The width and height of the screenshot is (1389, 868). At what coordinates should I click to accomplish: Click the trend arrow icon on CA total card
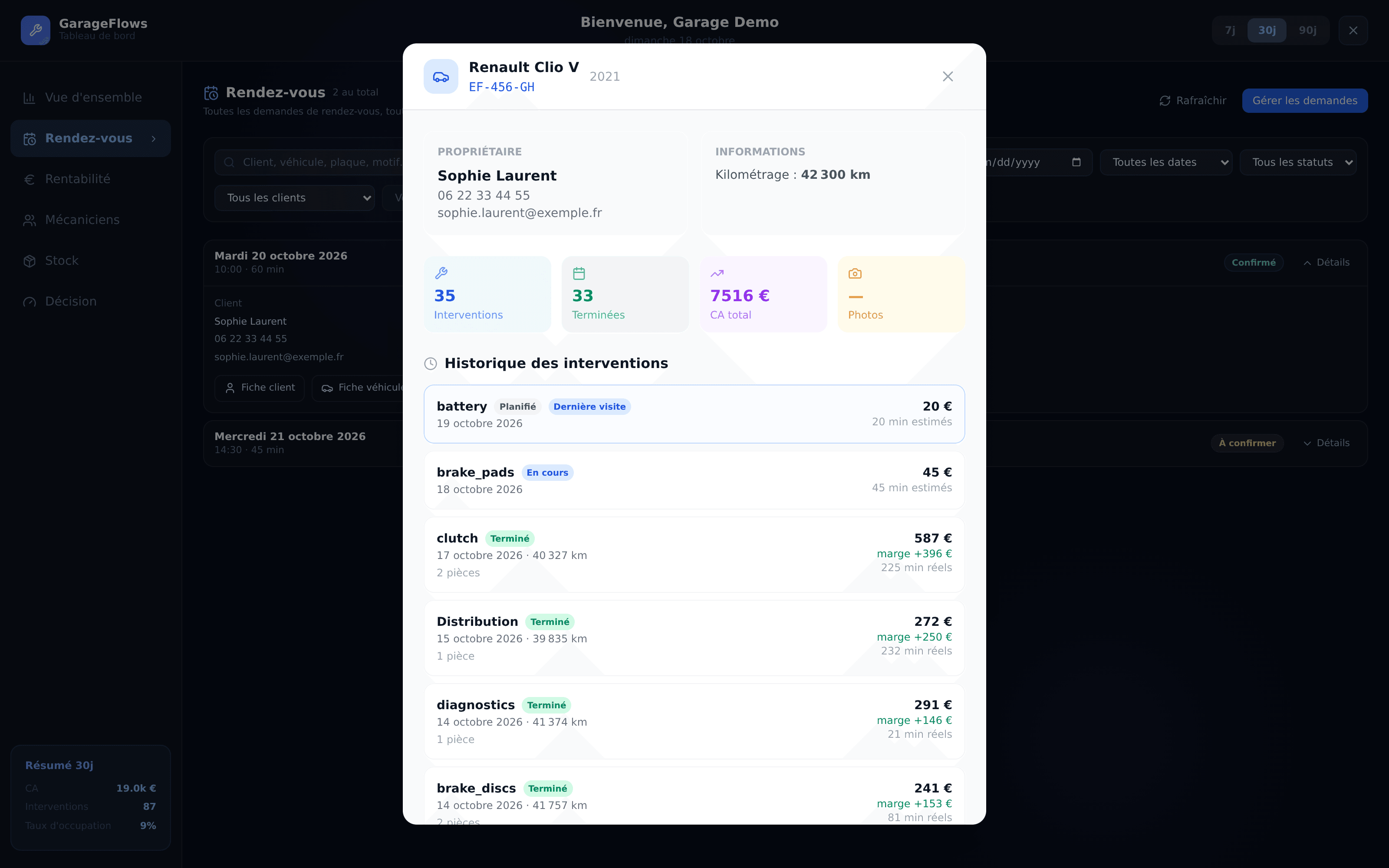[717, 273]
